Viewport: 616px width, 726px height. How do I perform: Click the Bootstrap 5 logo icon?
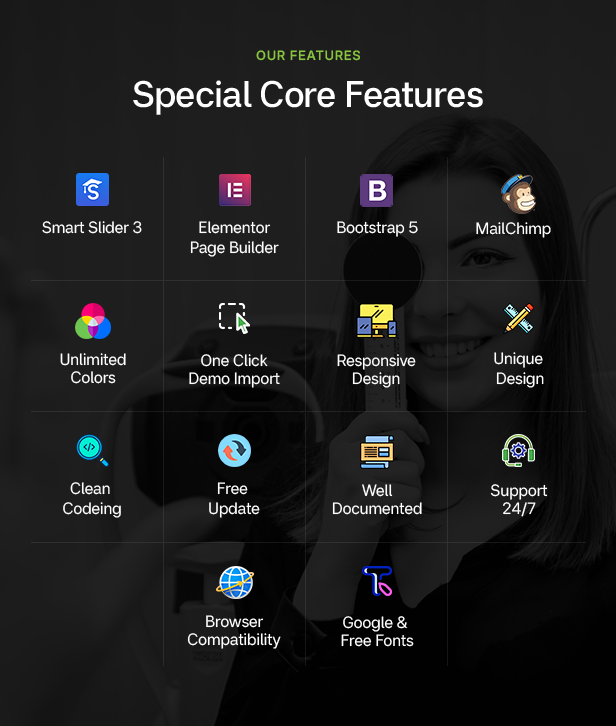(377, 190)
